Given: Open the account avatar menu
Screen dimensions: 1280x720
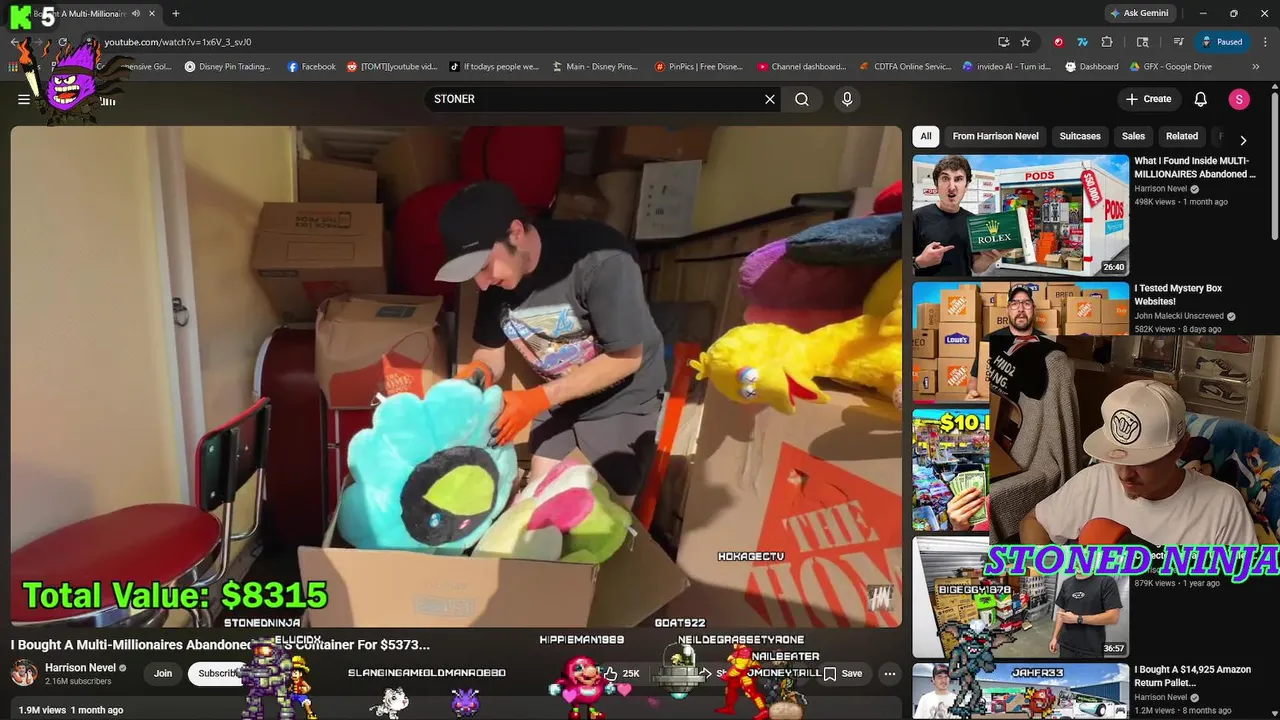Looking at the screenshot, I should click(1239, 99).
